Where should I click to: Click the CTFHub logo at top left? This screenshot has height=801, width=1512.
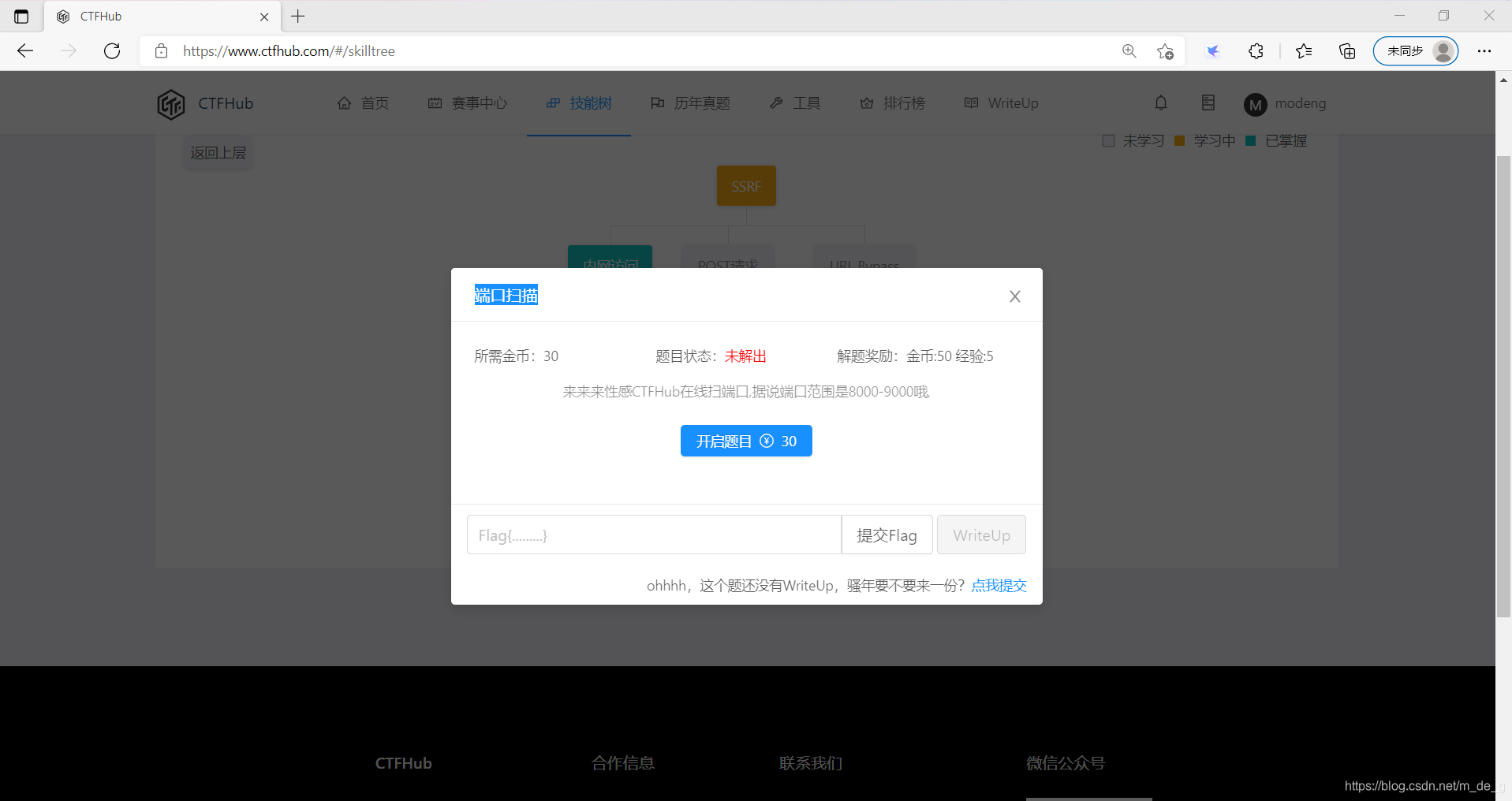point(204,102)
